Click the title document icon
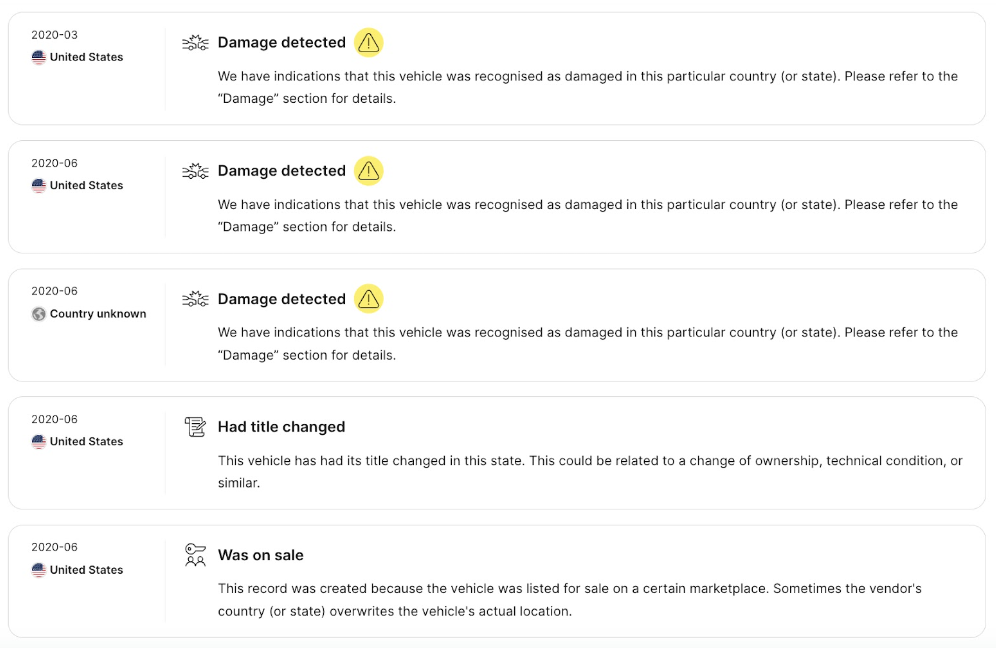 pos(195,427)
